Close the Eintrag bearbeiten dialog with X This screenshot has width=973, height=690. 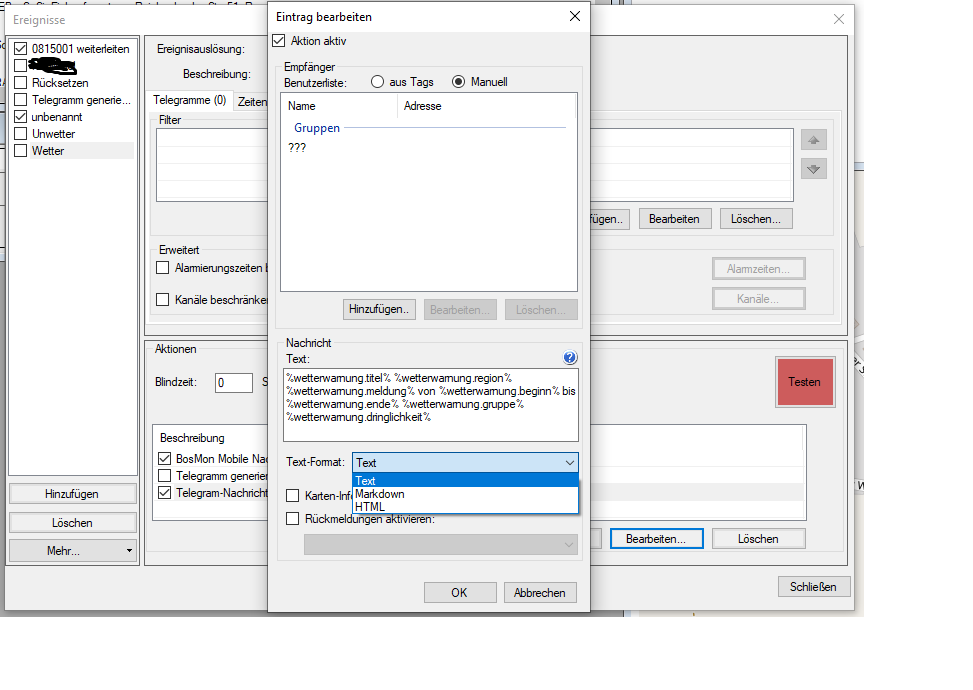coord(574,17)
